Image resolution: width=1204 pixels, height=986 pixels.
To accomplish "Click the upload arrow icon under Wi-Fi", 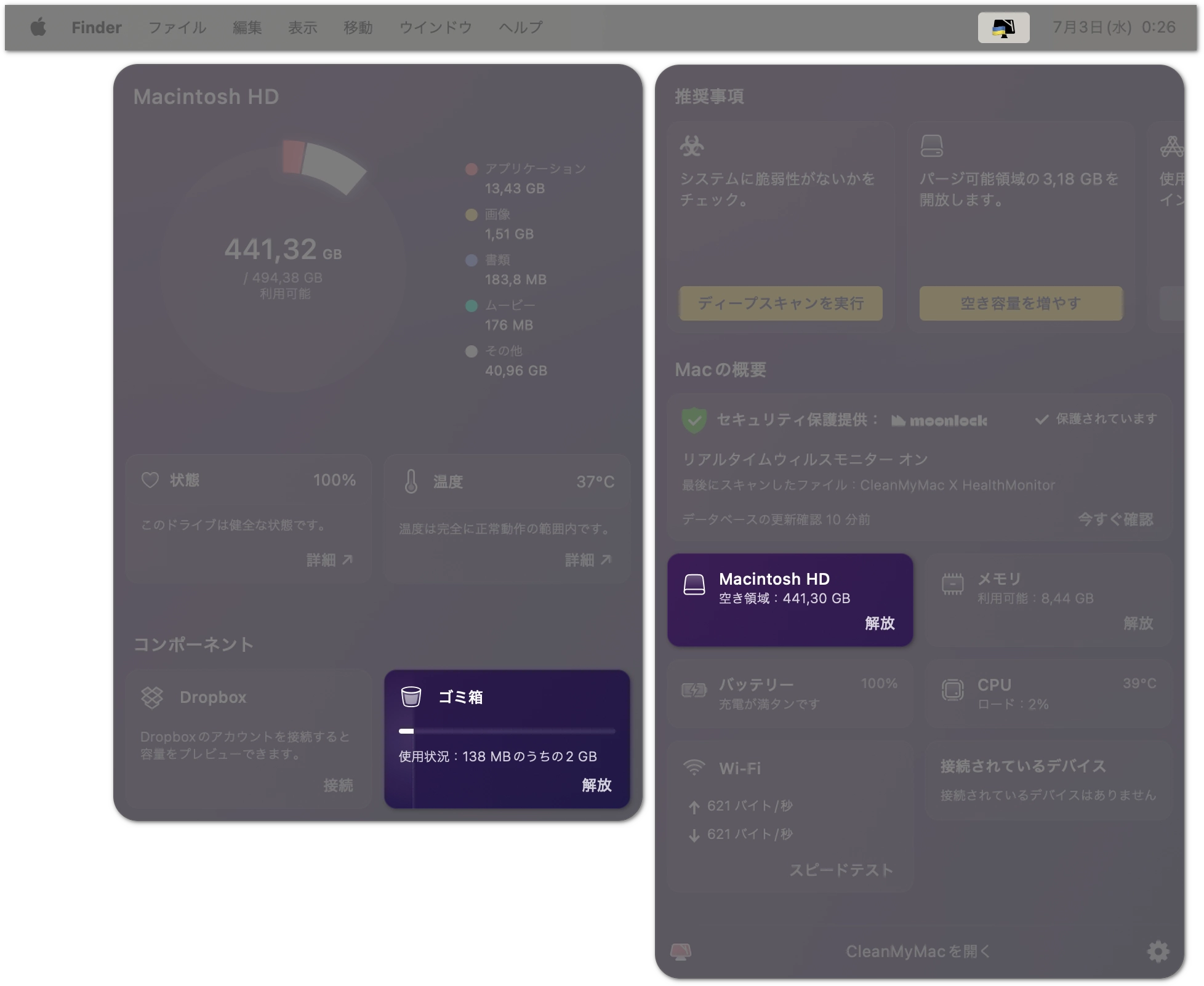I will click(x=694, y=808).
